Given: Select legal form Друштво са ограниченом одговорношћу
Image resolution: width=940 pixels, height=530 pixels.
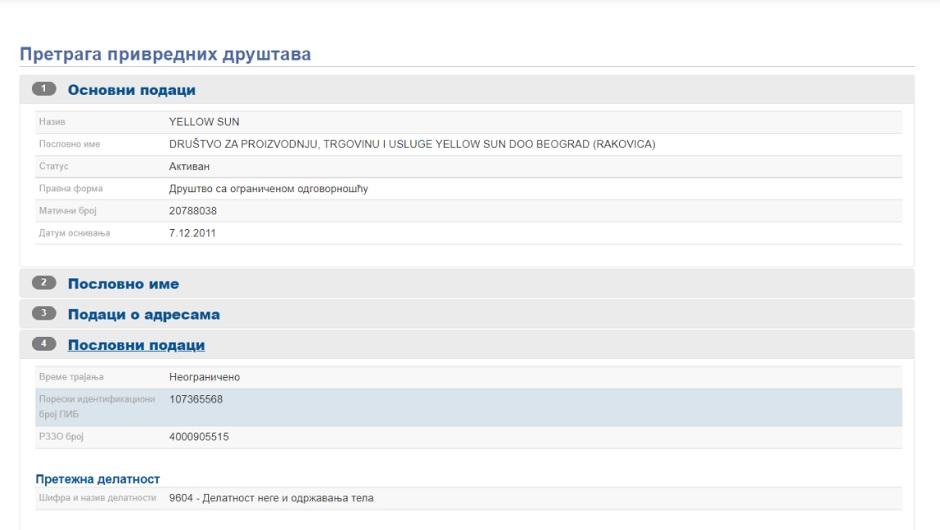Looking at the screenshot, I should (268, 188).
